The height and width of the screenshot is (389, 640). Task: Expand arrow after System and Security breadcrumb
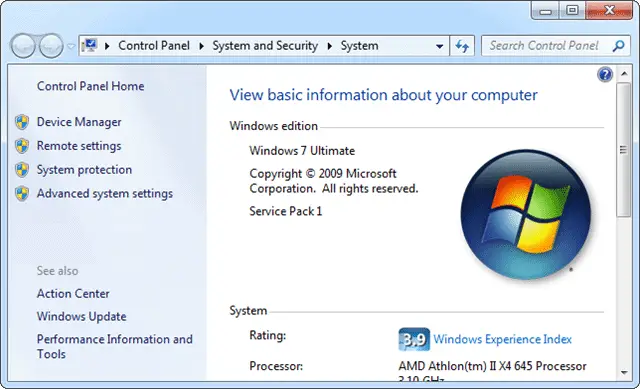click(x=329, y=46)
